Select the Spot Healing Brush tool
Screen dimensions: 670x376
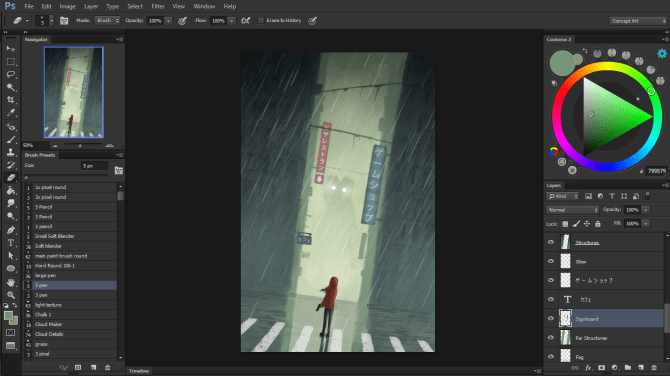[x=11, y=126]
